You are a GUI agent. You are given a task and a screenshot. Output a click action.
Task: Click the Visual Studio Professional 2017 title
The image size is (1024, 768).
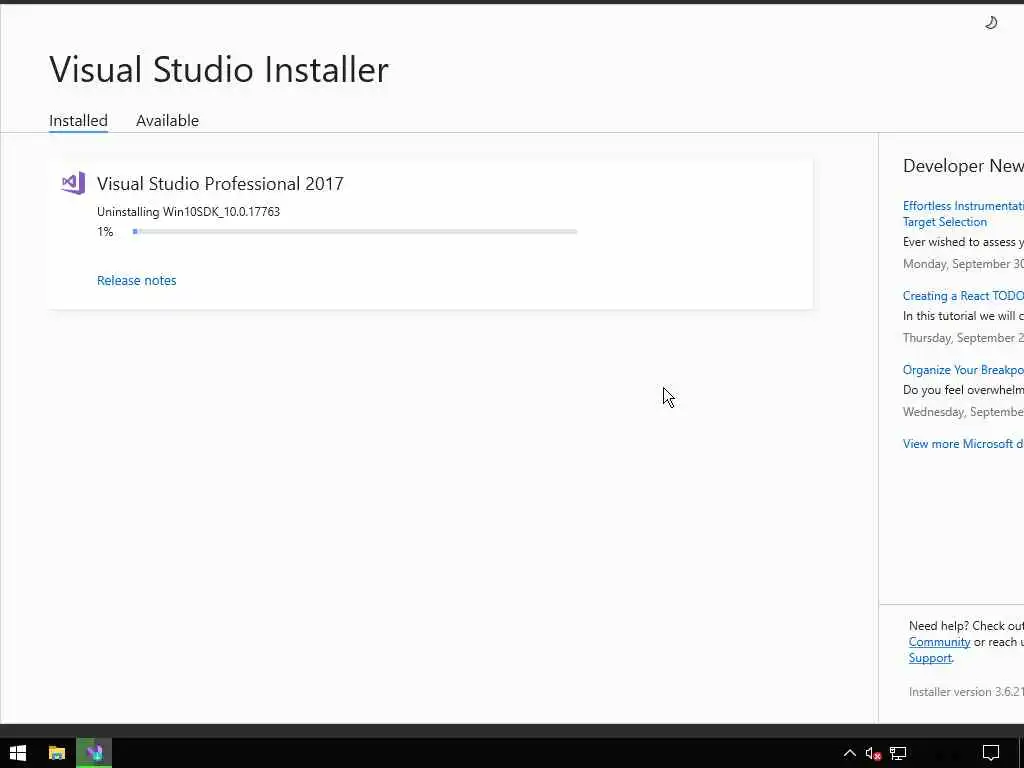click(220, 184)
